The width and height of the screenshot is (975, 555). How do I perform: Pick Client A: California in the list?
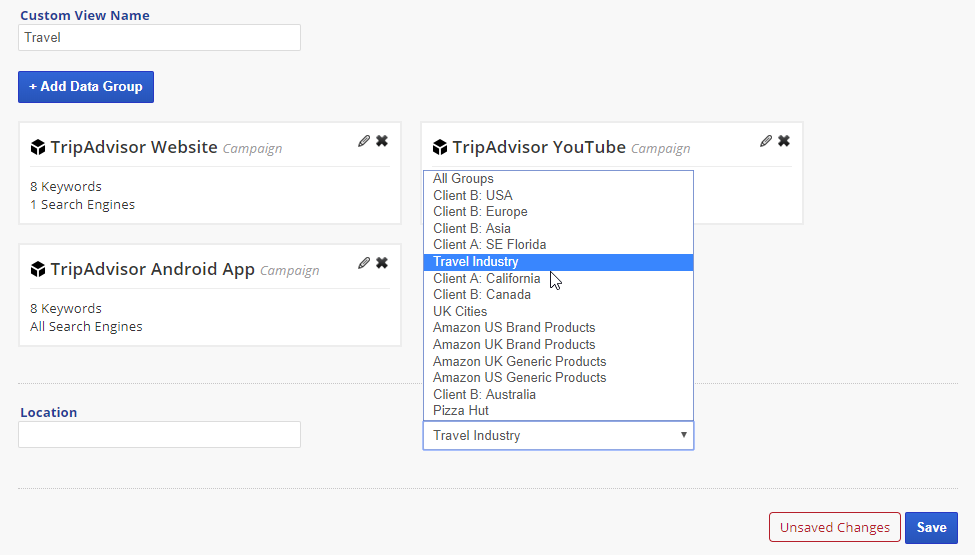[486, 278]
